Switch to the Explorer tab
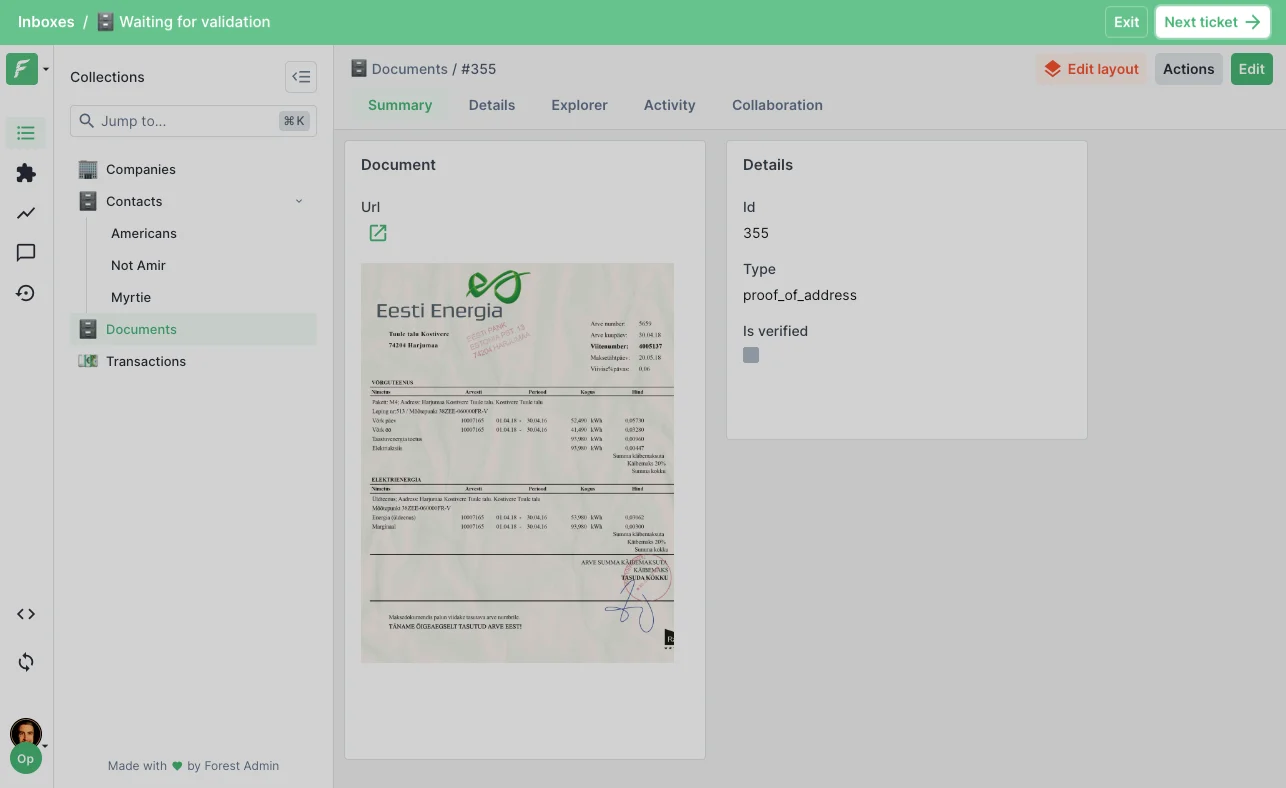The image size is (1286, 788). click(580, 105)
